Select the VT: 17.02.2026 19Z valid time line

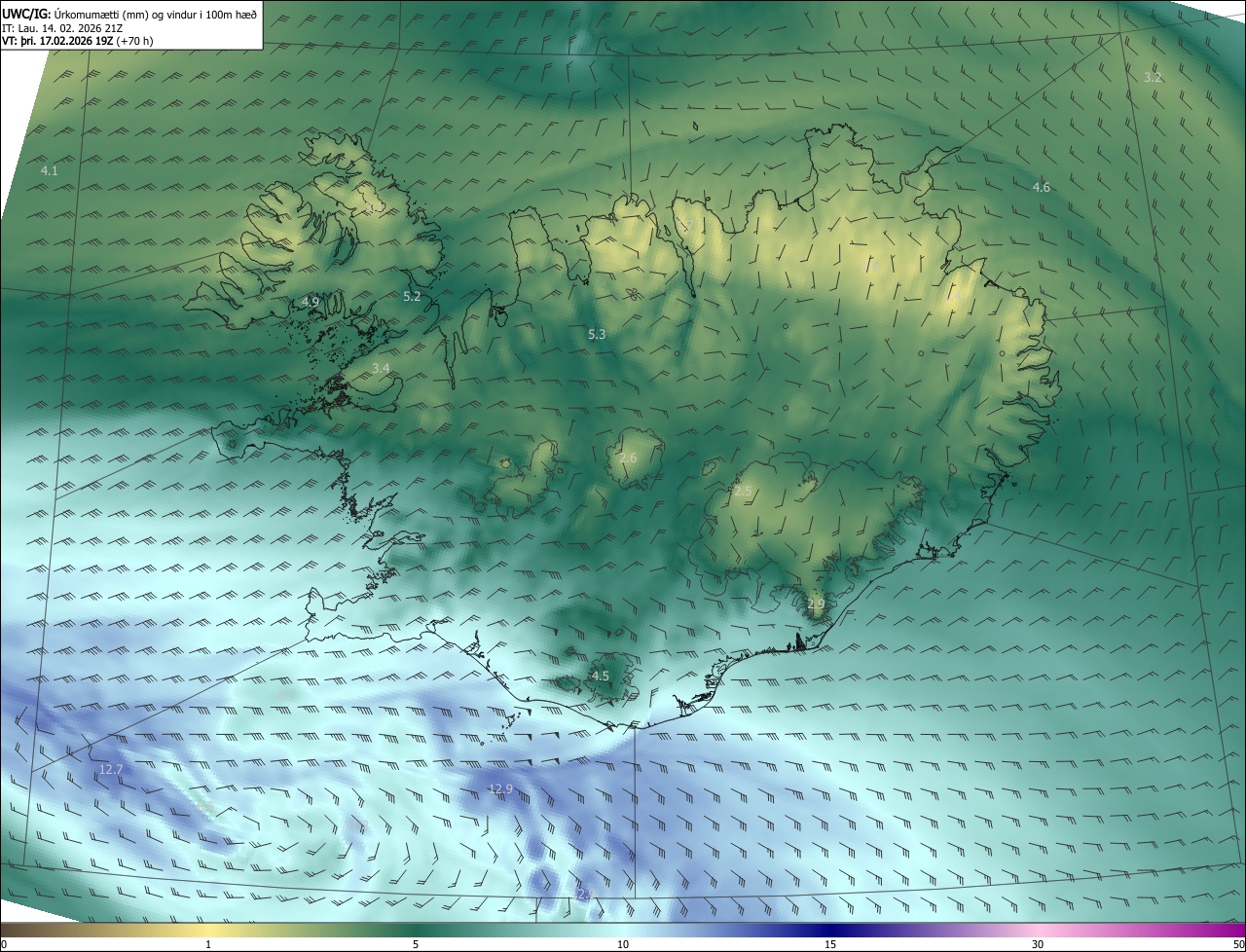click(78, 41)
